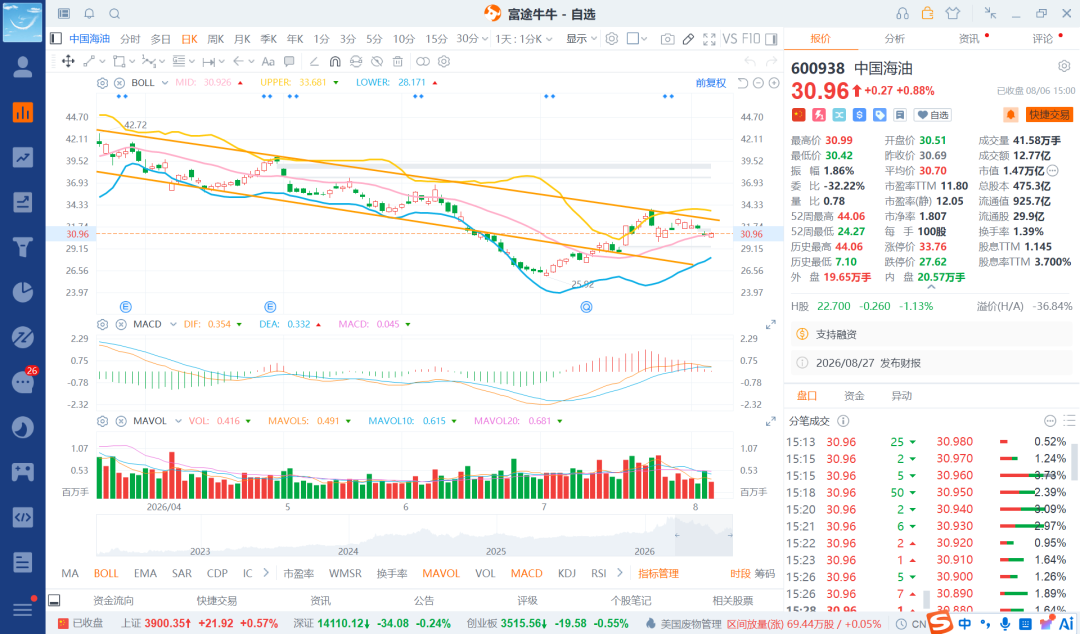Image resolution: width=1080 pixels, height=634 pixels.
Task: Select the trash delete drawings icon
Action: (x=397, y=61)
